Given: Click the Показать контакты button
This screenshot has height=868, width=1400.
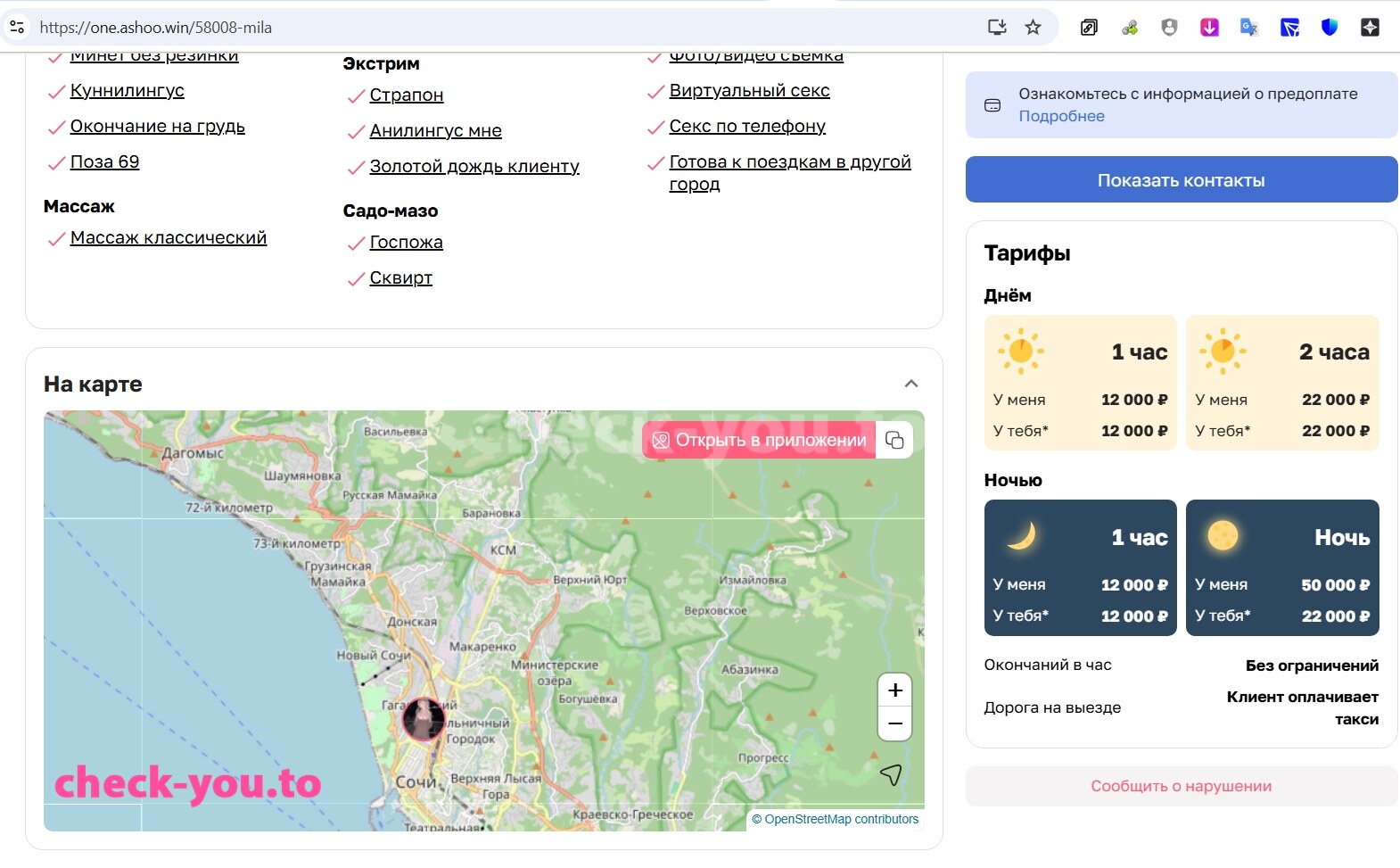Looking at the screenshot, I should 1182,179.
